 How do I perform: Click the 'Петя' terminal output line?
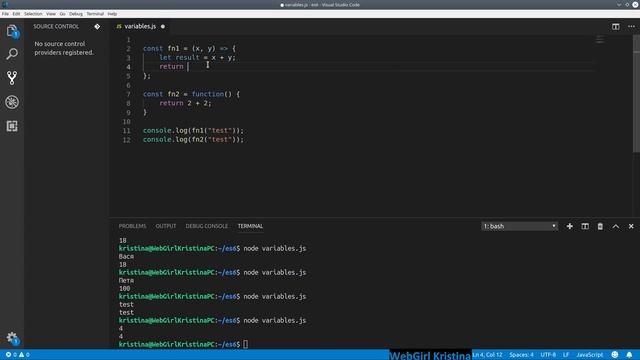[126, 280]
